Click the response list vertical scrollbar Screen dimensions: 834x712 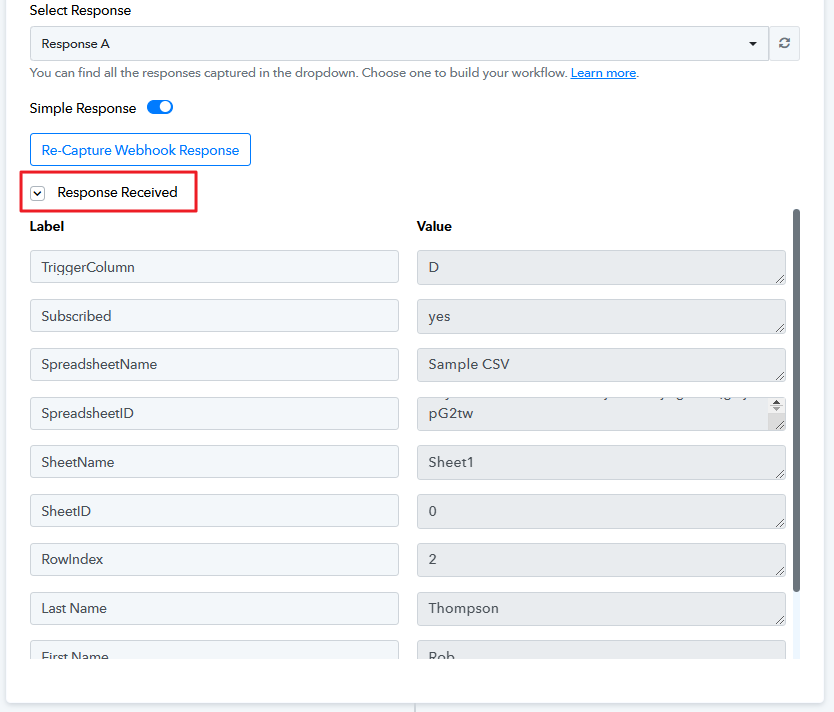click(x=796, y=400)
